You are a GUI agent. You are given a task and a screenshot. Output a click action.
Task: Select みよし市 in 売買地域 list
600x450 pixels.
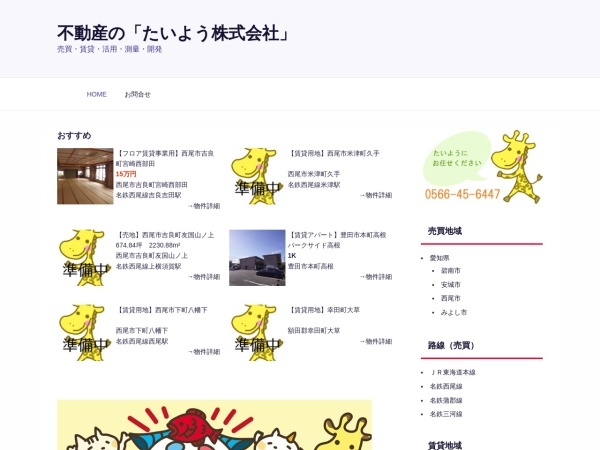[453, 312]
